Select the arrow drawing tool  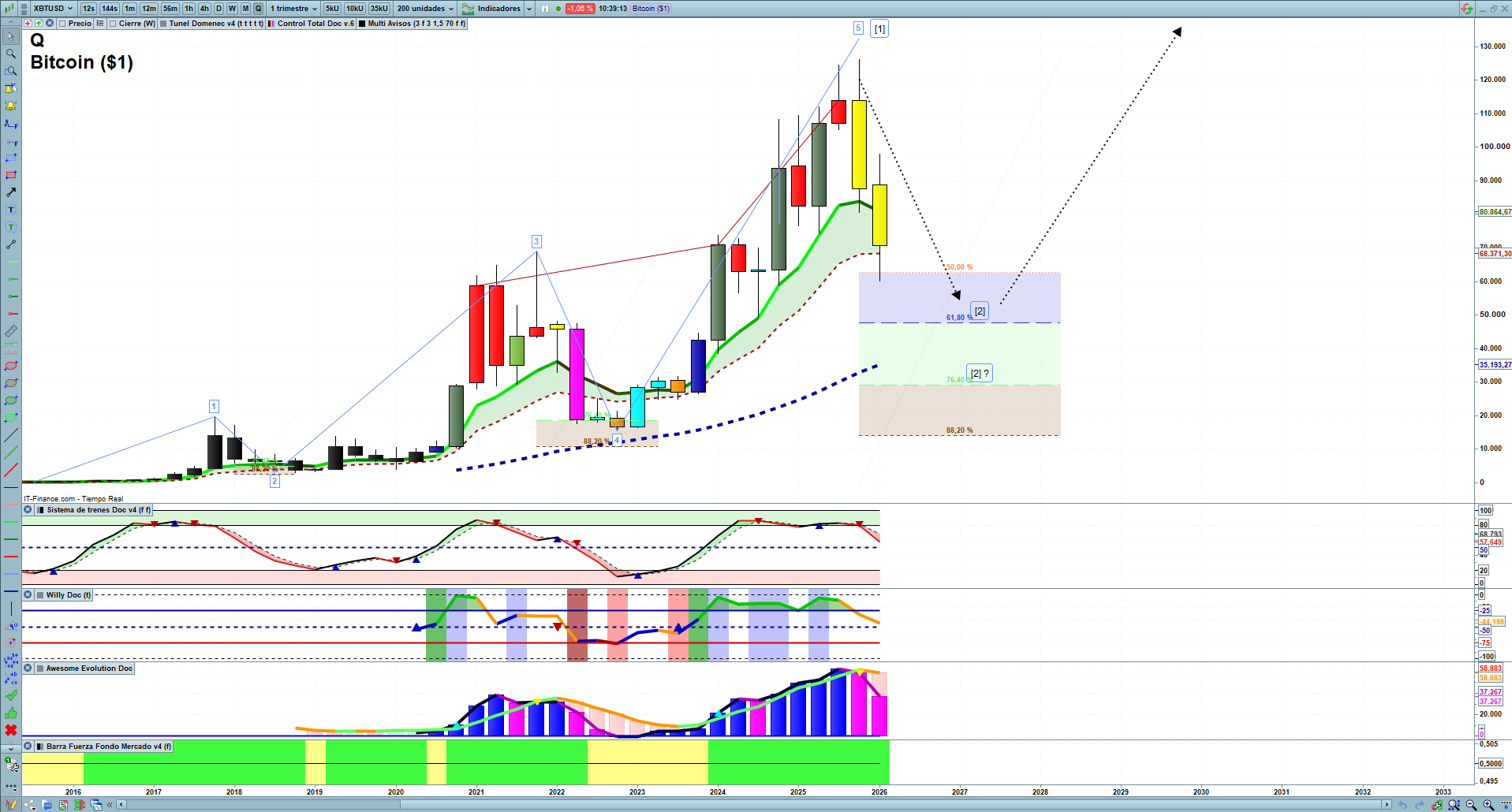point(11,192)
